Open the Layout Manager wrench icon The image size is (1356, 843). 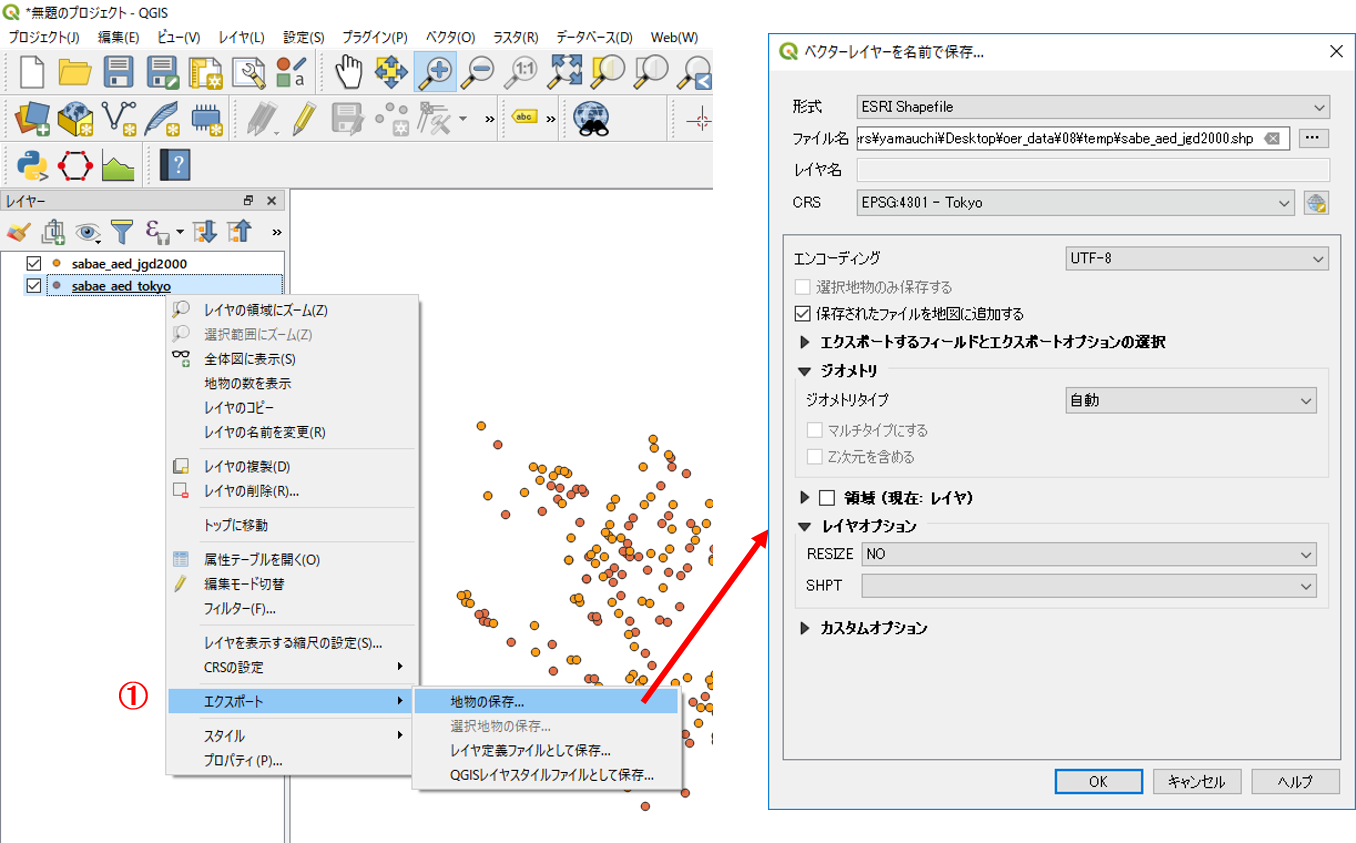(249, 72)
